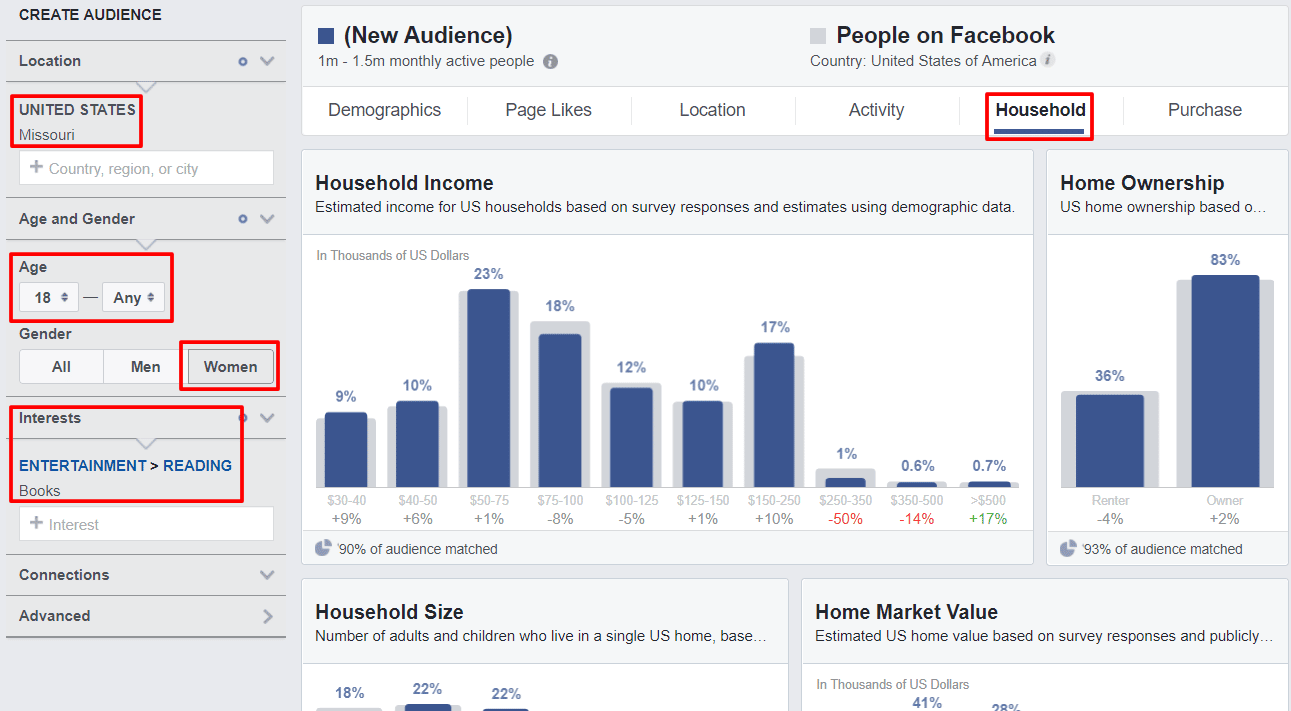Click the Books interest entry
This screenshot has height=711, width=1291.
click(x=40, y=491)
